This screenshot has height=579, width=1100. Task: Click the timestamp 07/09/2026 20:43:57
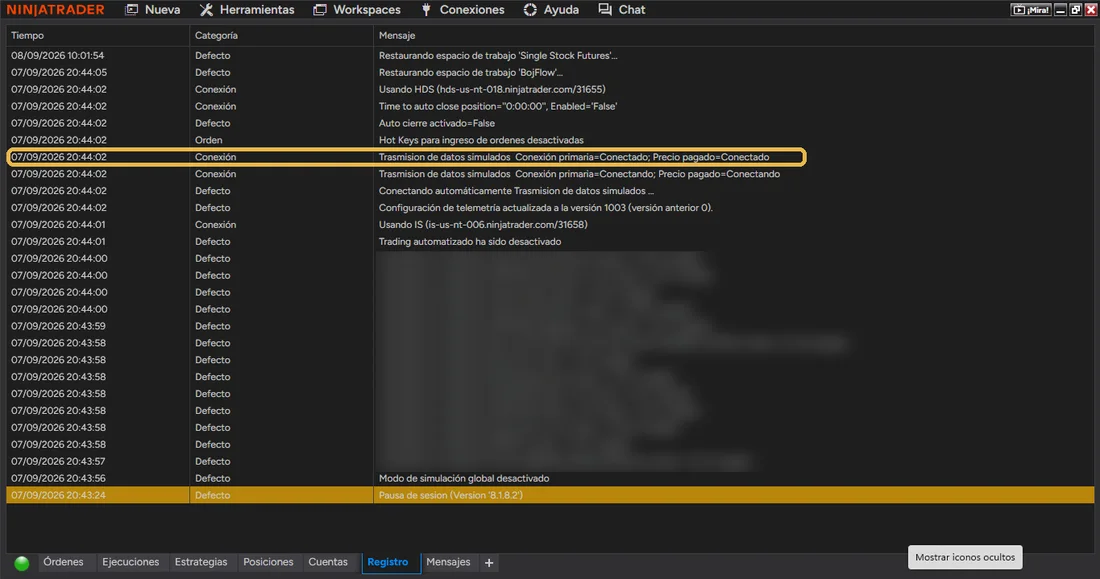tap(58, 462)
